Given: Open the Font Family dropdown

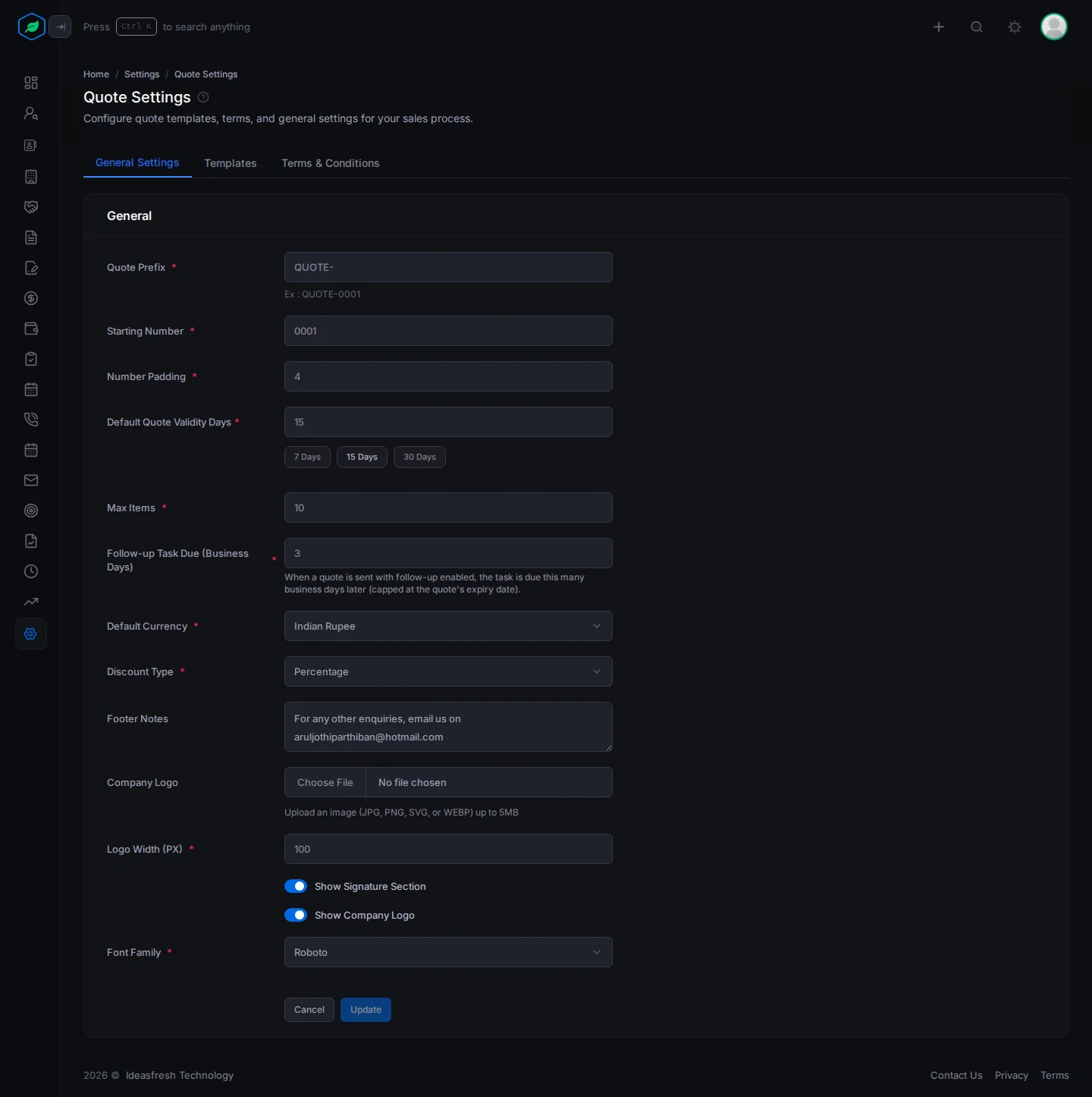Looking at the screenshot, I should coord(448,952).
